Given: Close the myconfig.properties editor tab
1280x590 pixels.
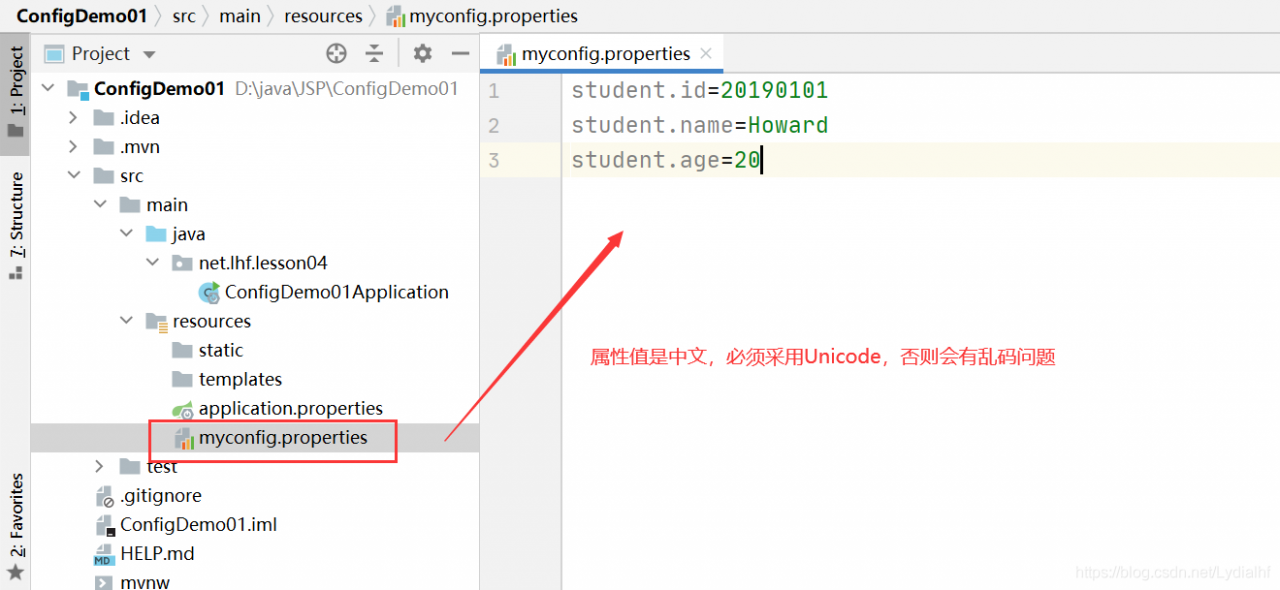Looking at the screenshot, I should click(x=706, y=54).
